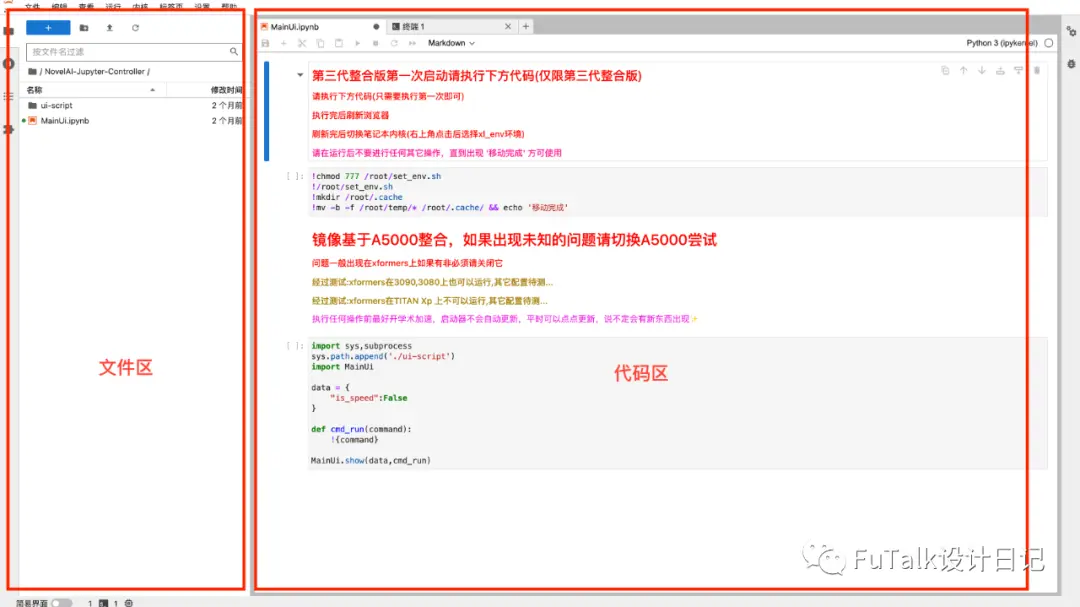This screenshot has width=1080, height=607.
Task: Refresh the file browser list
Action: coord(135,28)
